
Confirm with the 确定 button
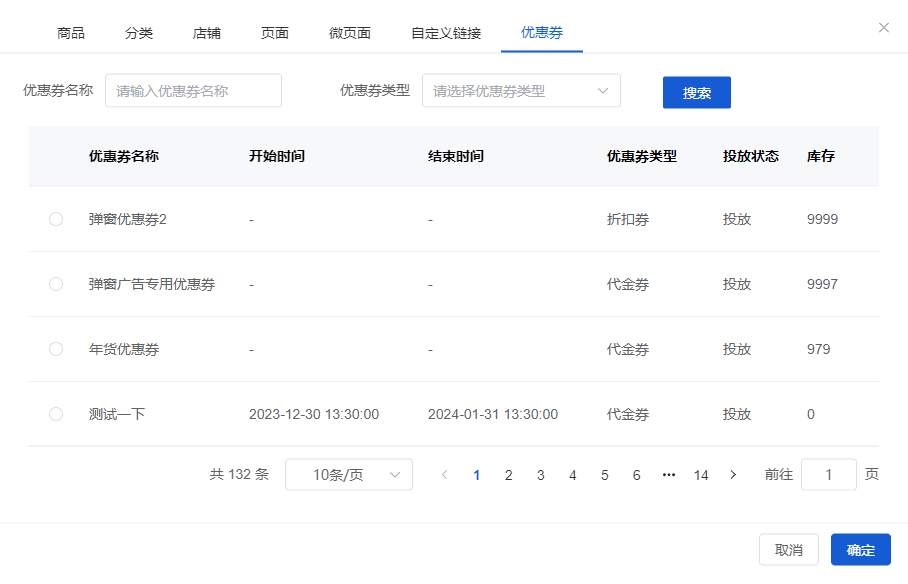[861, 550]
